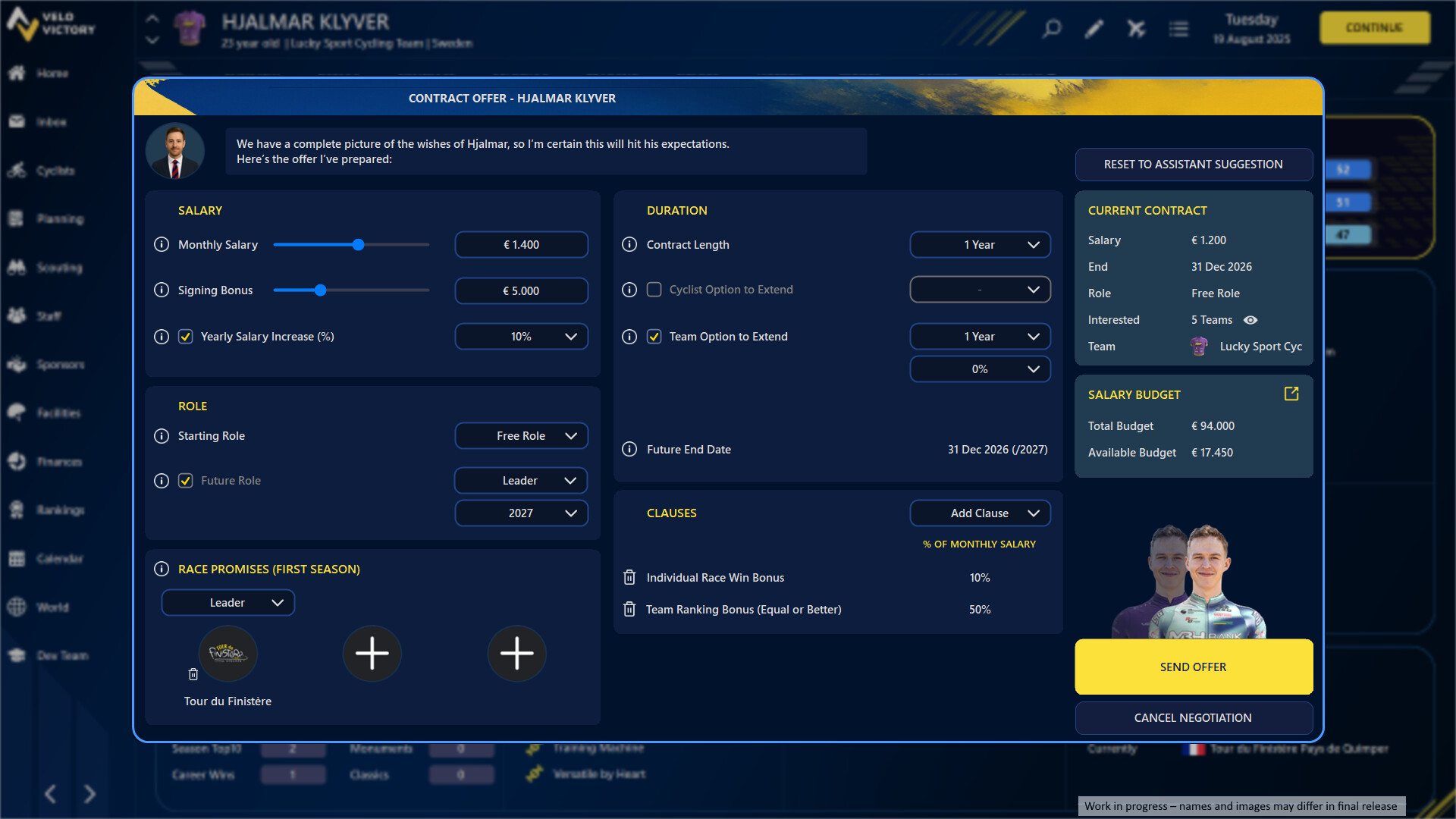
Task: Change the Starting Role from Free Role
Action: 521,435
